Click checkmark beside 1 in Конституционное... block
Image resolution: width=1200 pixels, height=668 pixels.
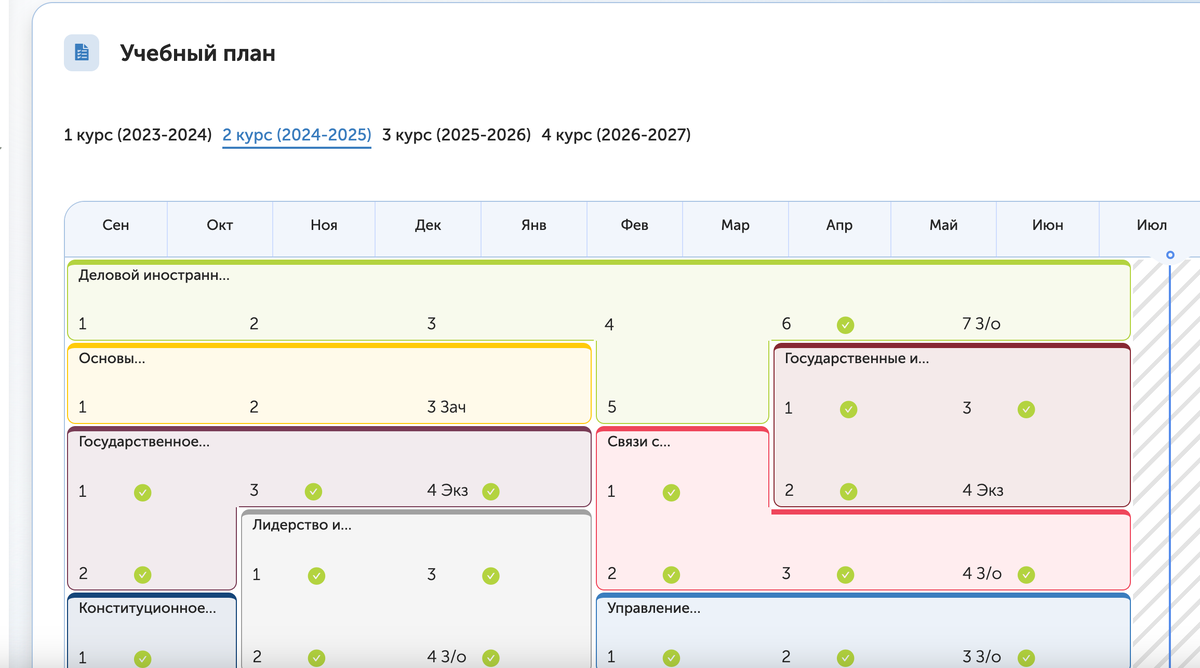pos(143,657)
